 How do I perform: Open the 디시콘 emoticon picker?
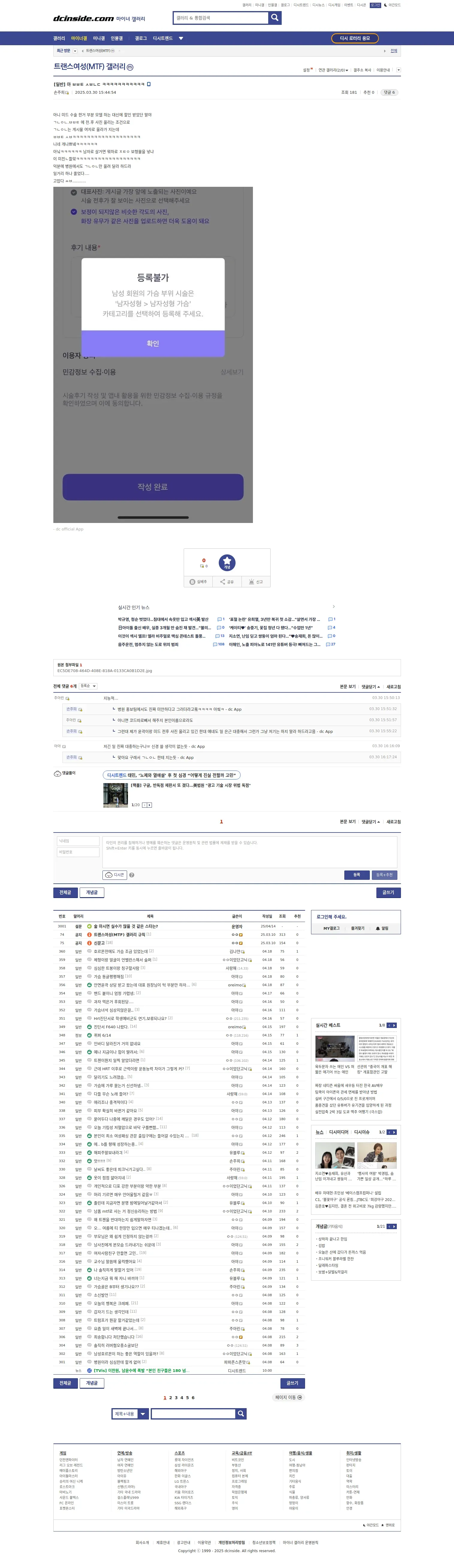click(114, 875)
